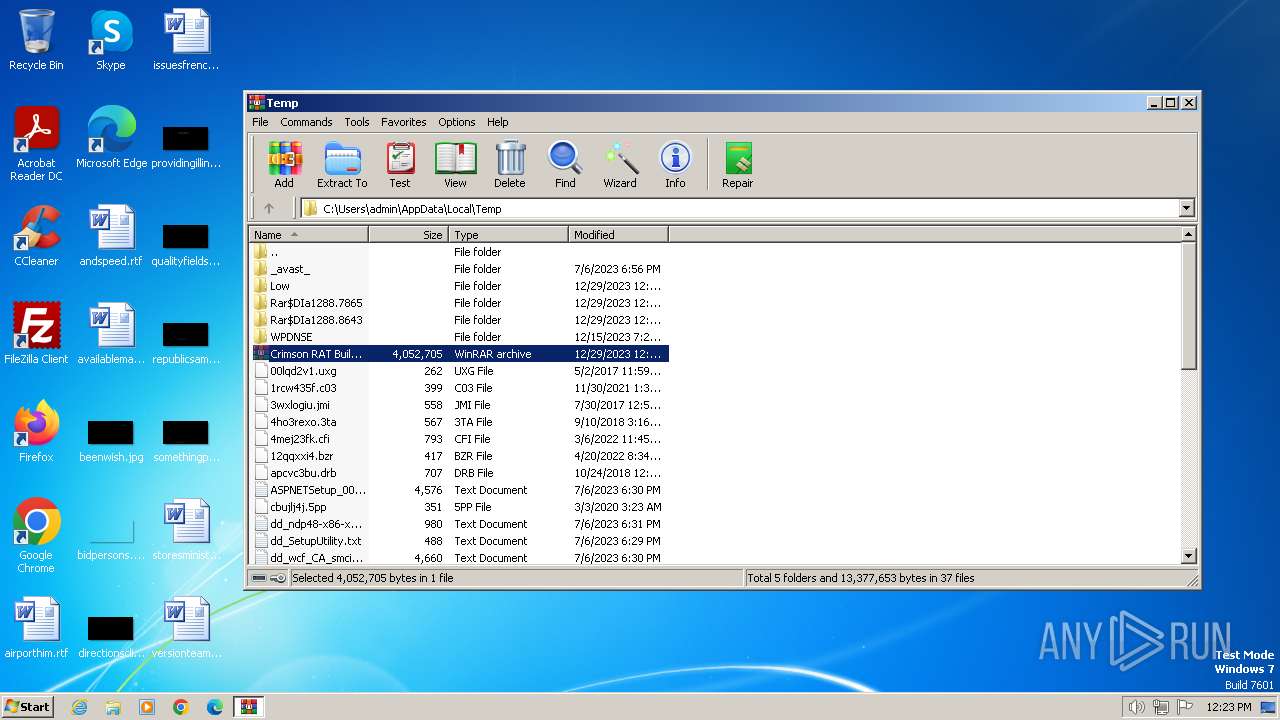Viewport: 1280px width, 720px height.
Task: Click the file list scroll up arrow
Action: (1189, 234)
